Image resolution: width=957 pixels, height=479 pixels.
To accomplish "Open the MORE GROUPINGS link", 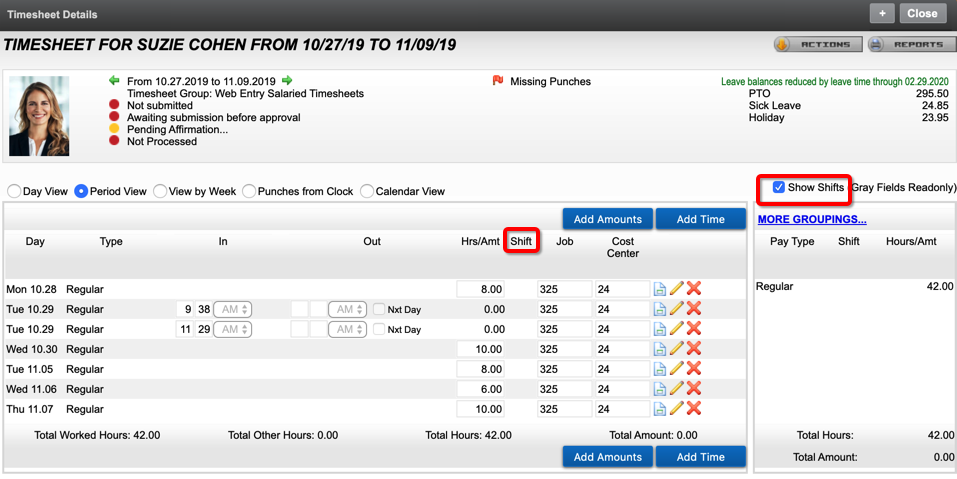I will (x=812, y=219).
